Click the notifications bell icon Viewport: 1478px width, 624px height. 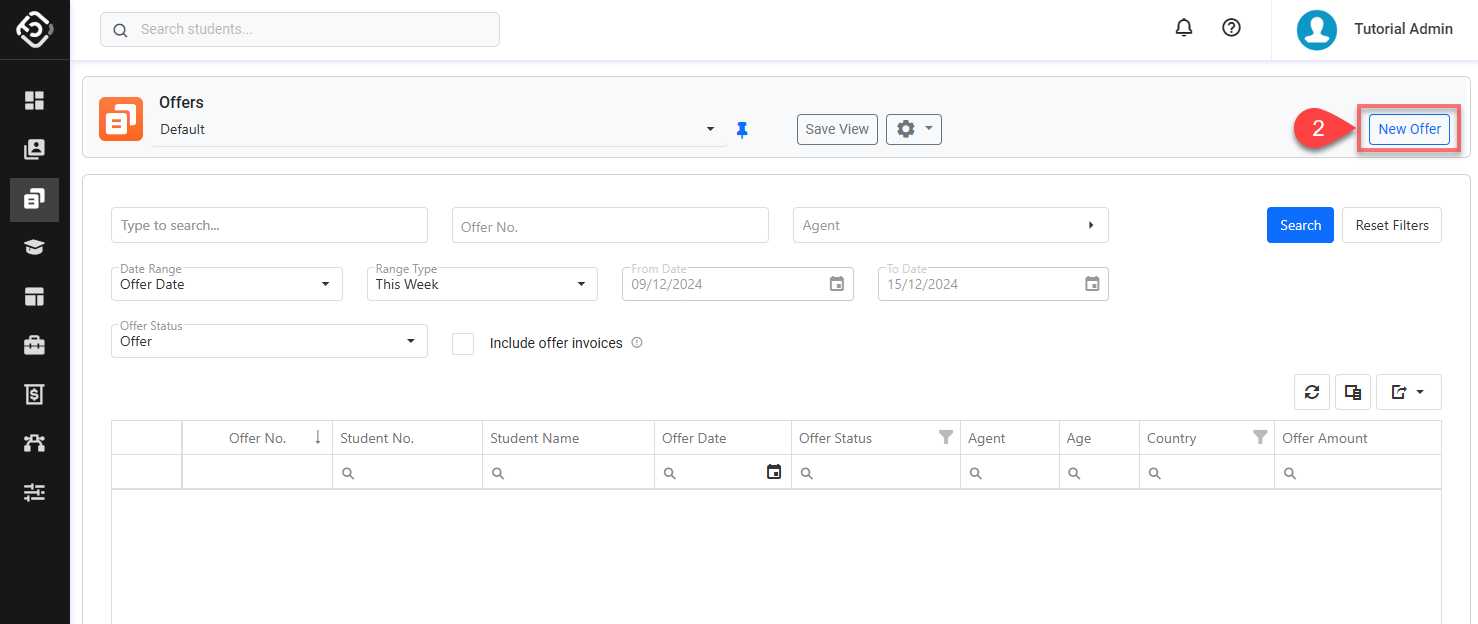coord(1184,29)
